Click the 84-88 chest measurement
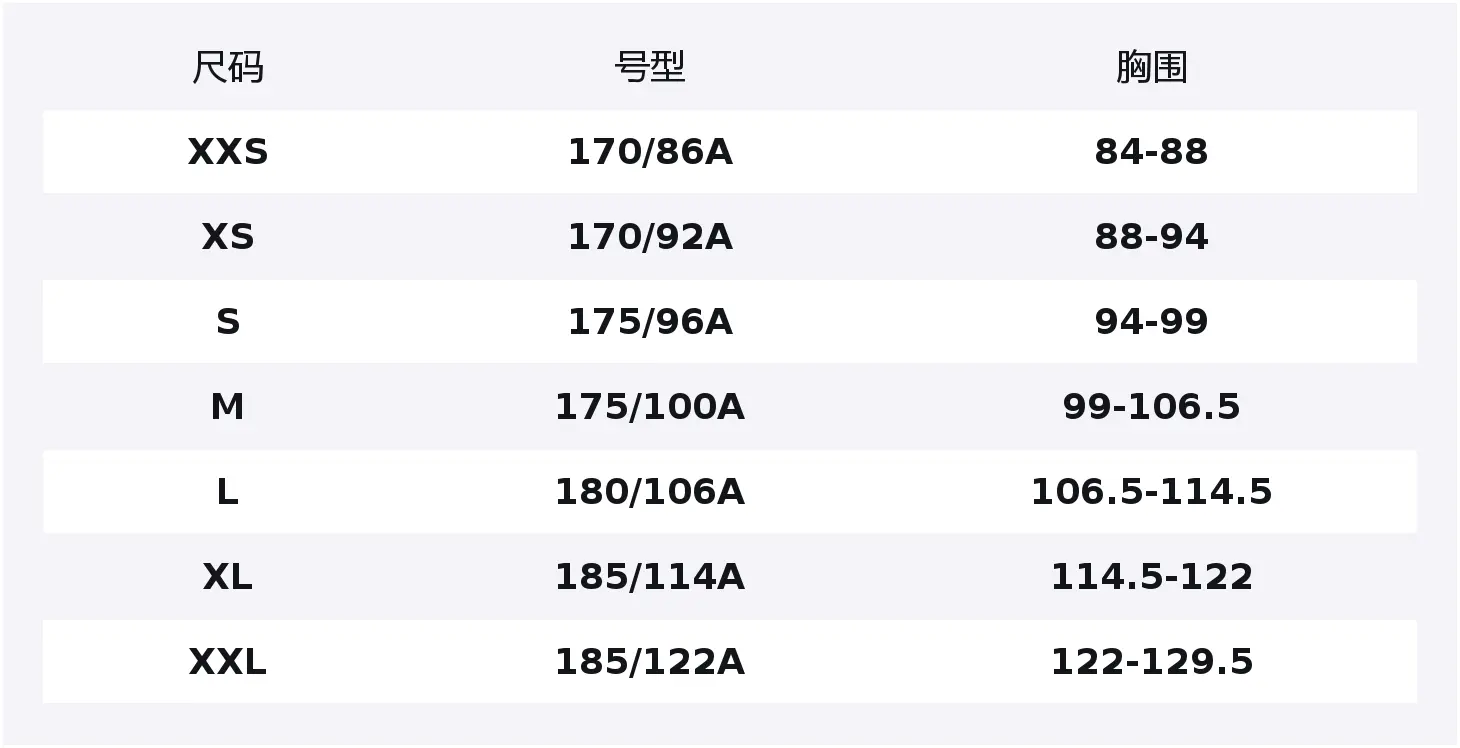 point(1151,152)
